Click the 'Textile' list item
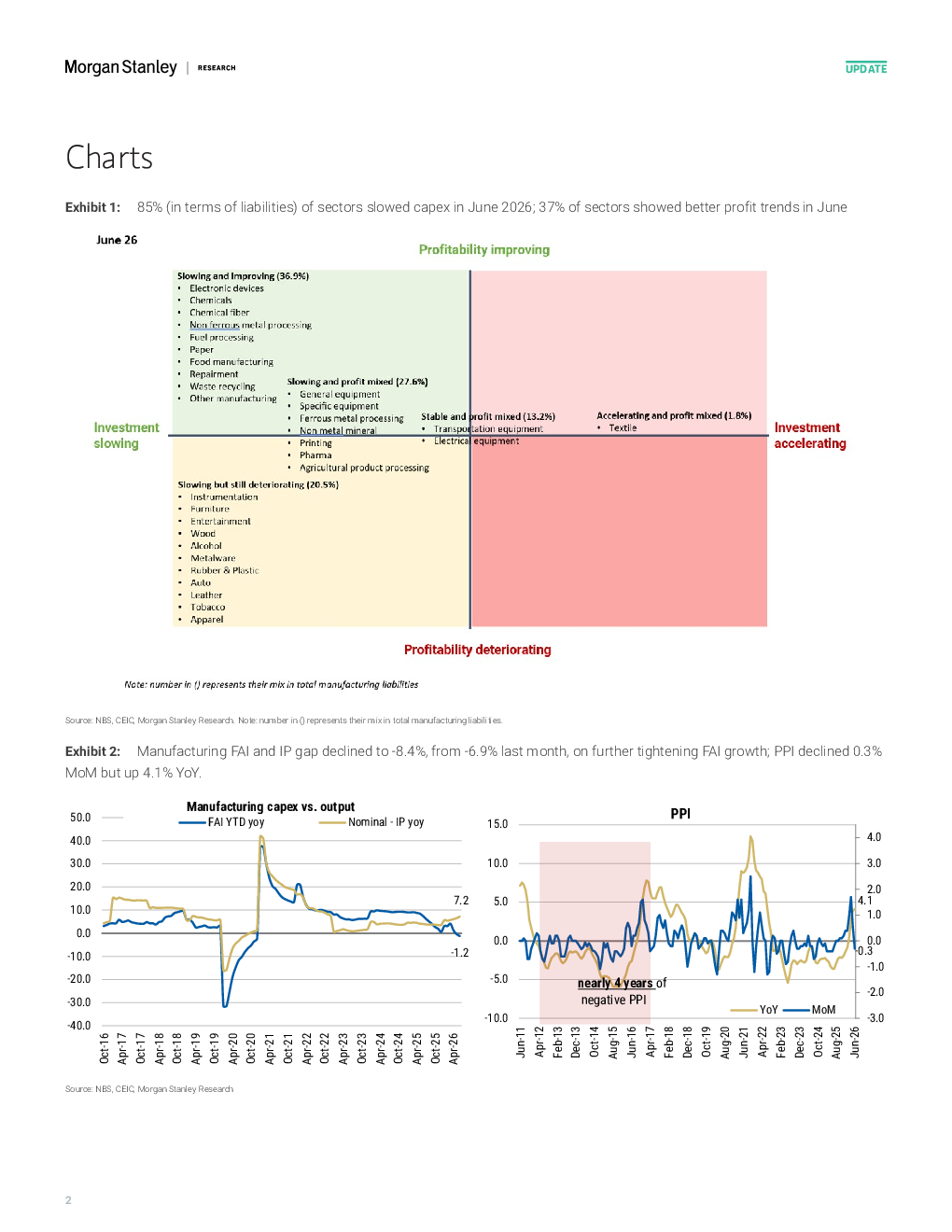 point(623,427)
